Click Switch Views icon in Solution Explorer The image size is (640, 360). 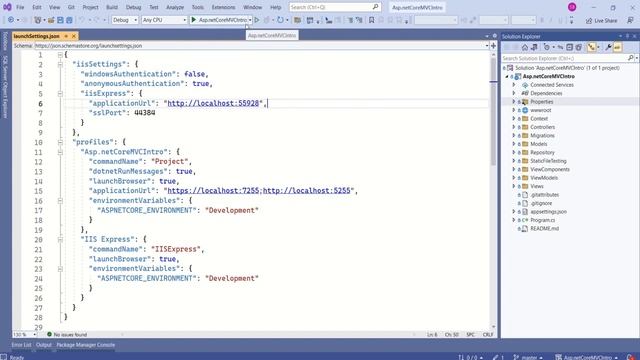tap(534, 47)
